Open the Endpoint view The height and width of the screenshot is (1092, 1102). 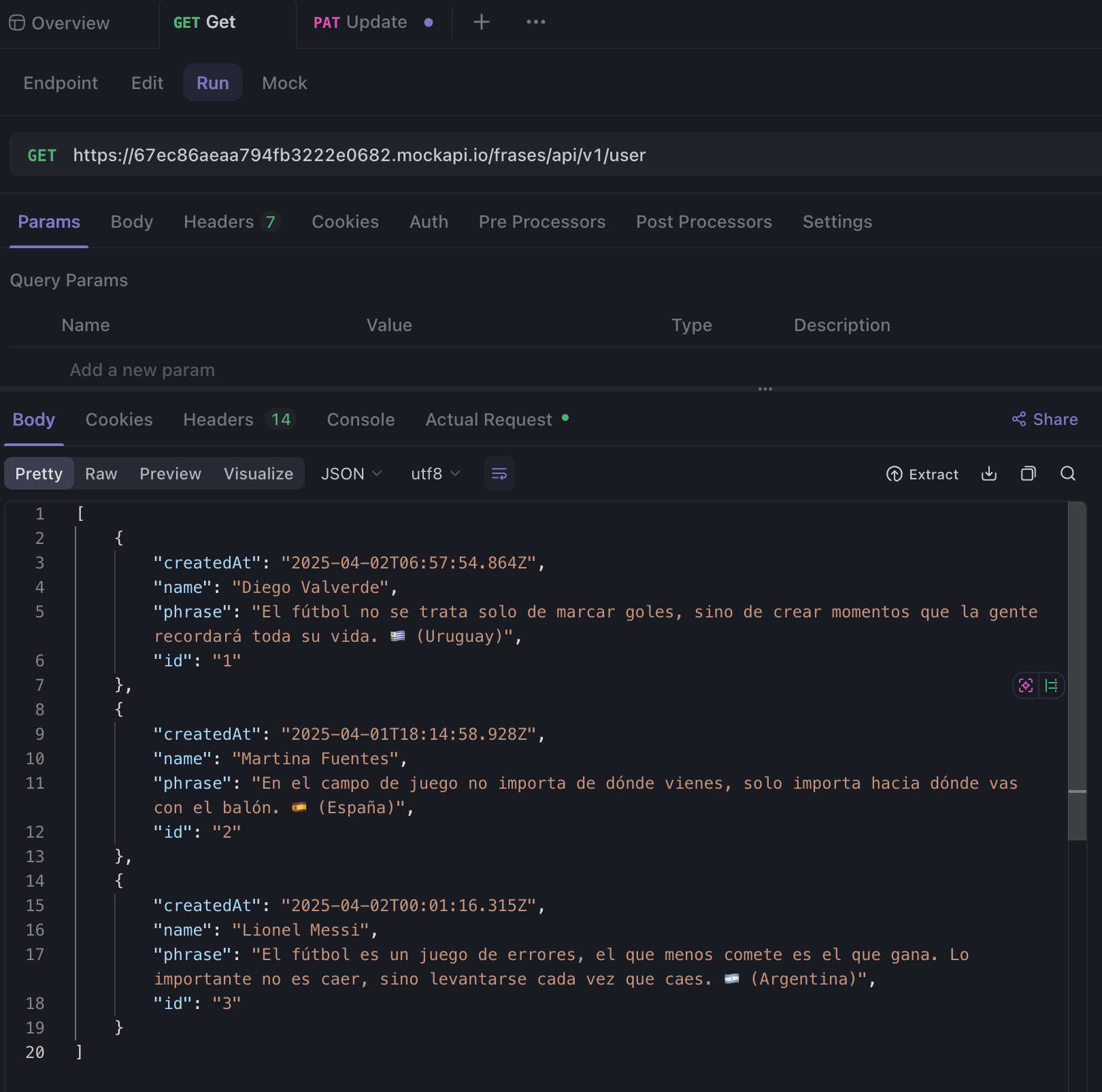pos(61,83)
